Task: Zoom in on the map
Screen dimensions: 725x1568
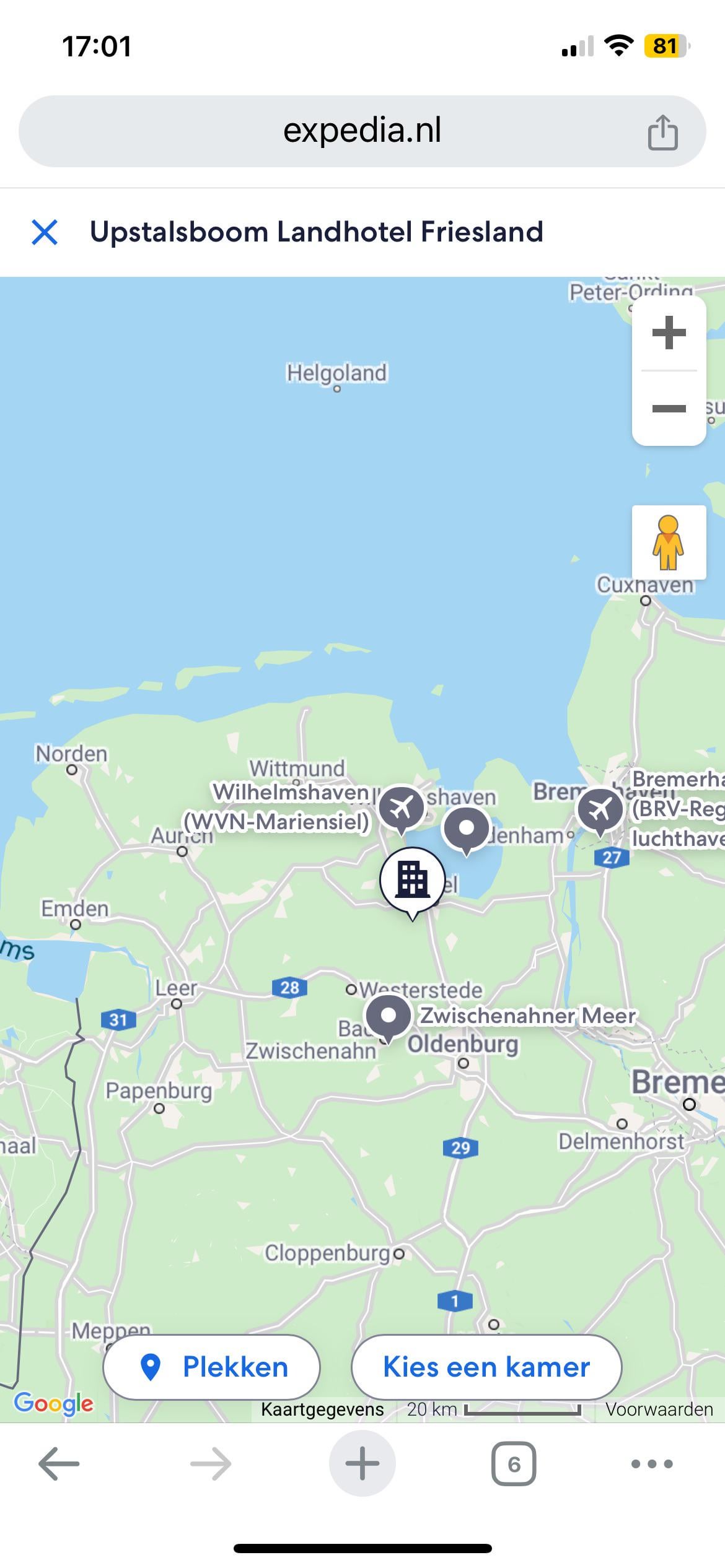Action: tap(669, 333)
